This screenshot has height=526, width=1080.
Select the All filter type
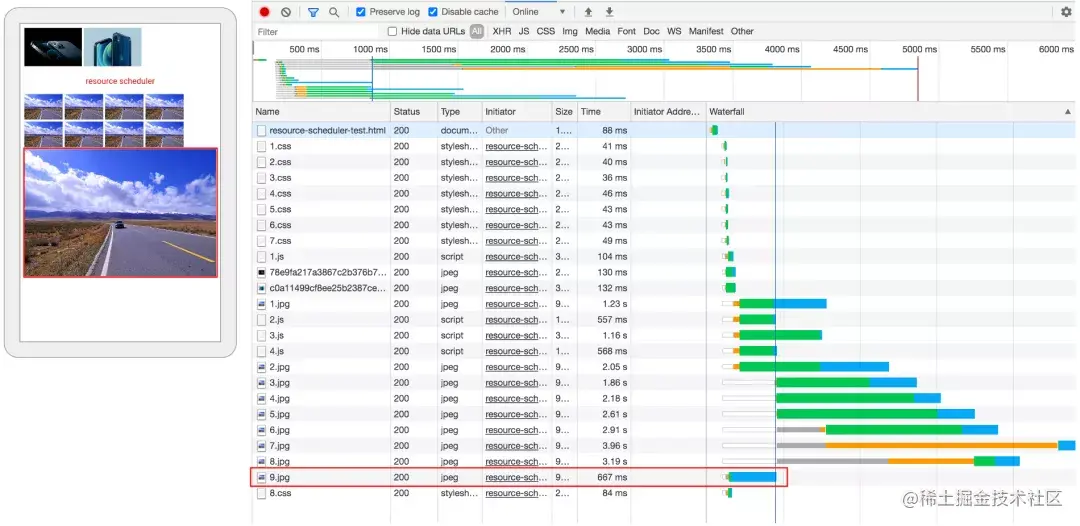click(x=477, y=31)
